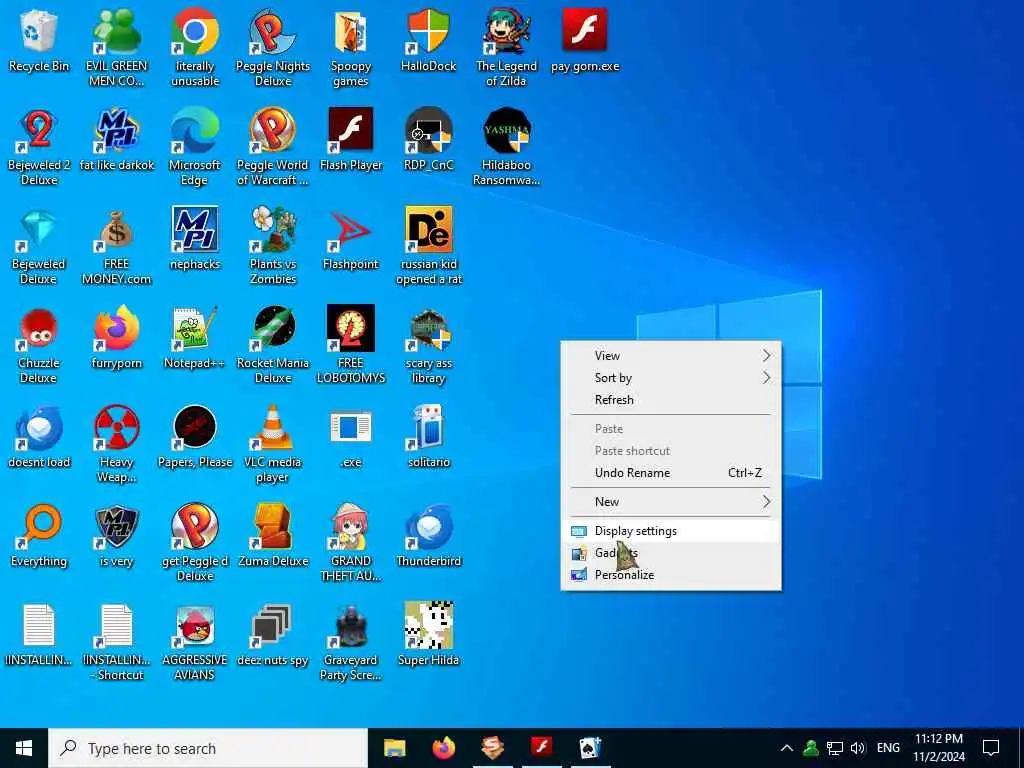Choose Undo Rename in the context menu
This screenshot has width=1024, height=768.
[671, 473]
